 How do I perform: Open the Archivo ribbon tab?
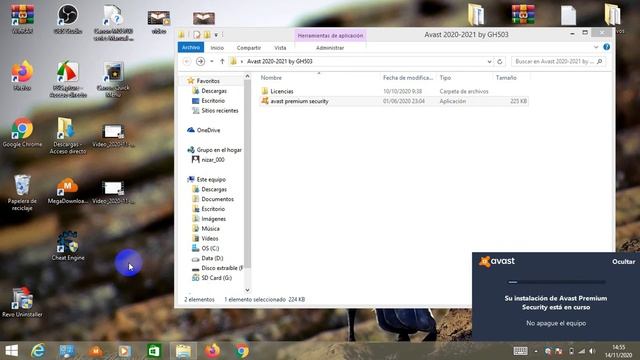coord(191,48)
